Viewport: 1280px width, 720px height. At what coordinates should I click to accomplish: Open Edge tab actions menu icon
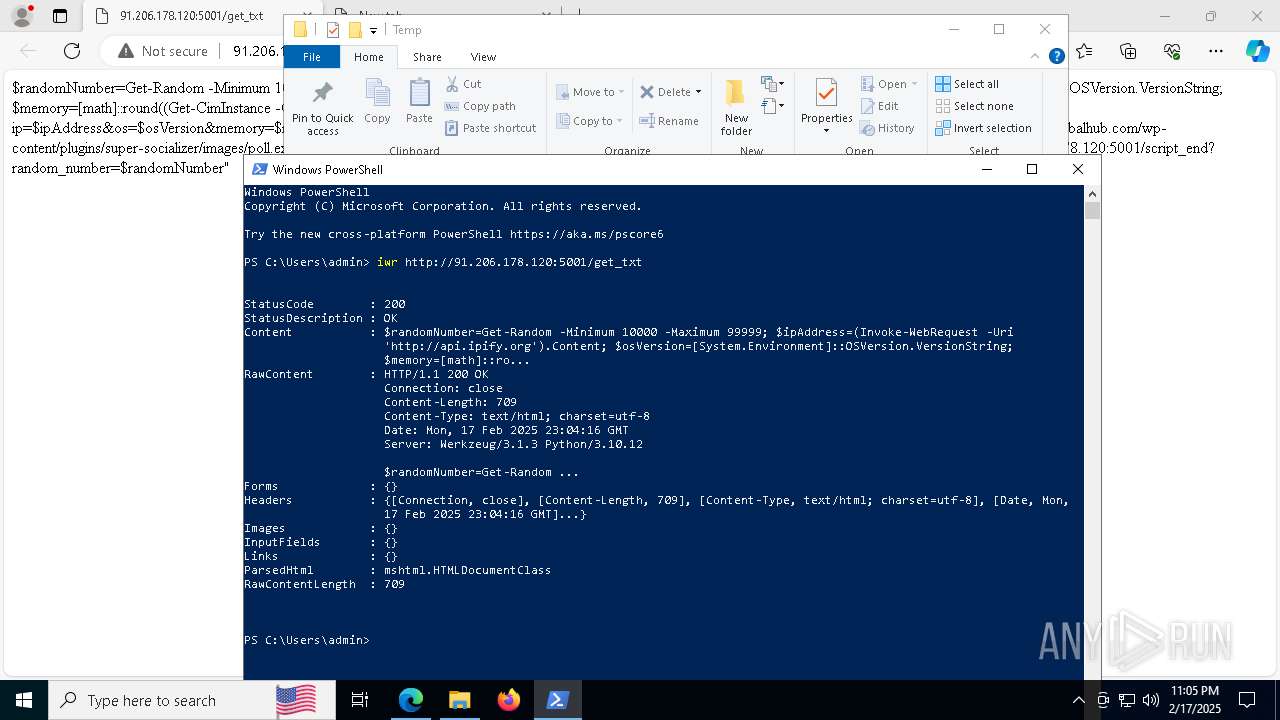pos(60,16)
